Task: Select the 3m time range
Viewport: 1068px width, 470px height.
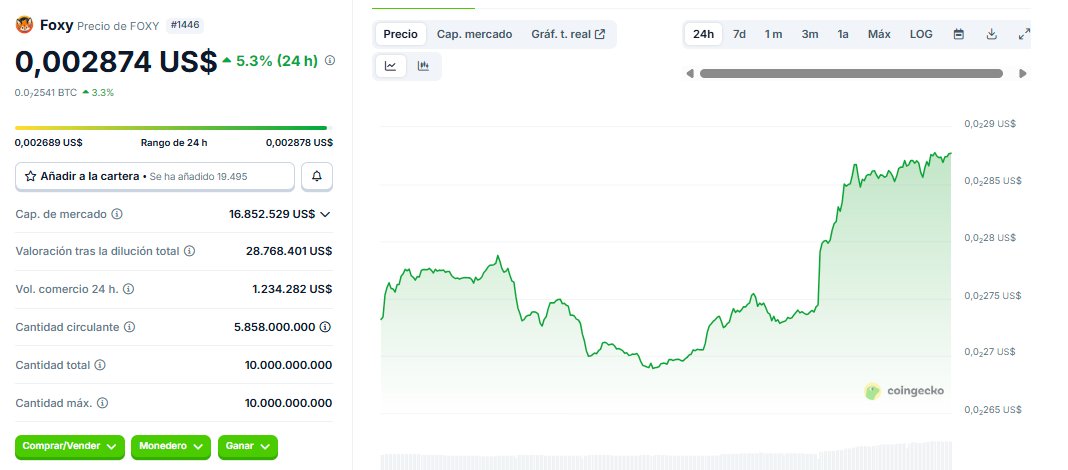Action: (810, 34)
